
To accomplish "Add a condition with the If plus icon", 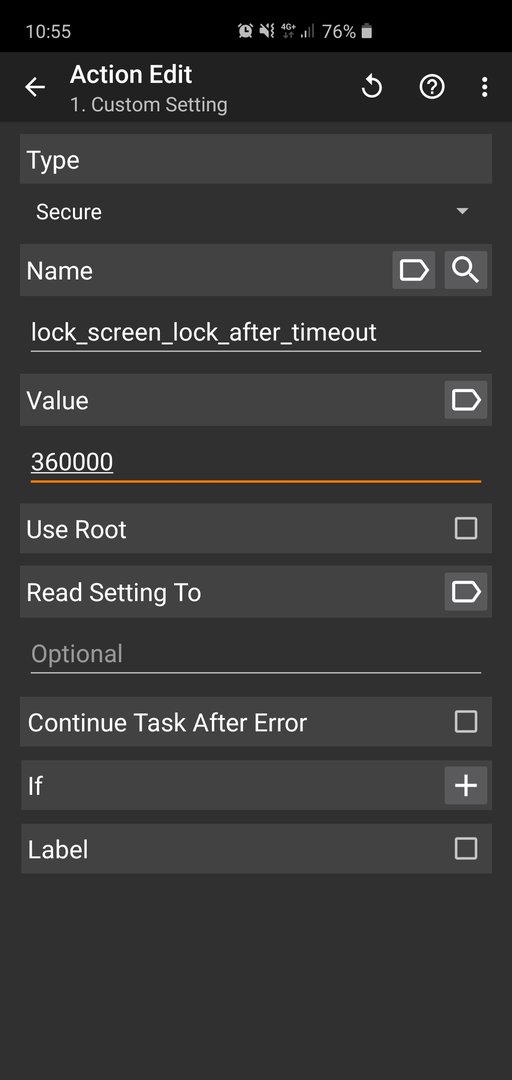I will click(466, 785).
